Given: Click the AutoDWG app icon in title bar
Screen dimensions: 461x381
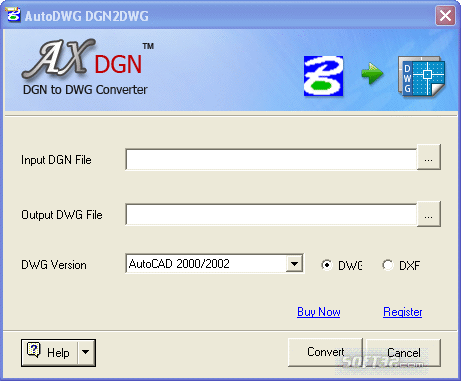Looking at the screenshot, I should pos(13,15).
